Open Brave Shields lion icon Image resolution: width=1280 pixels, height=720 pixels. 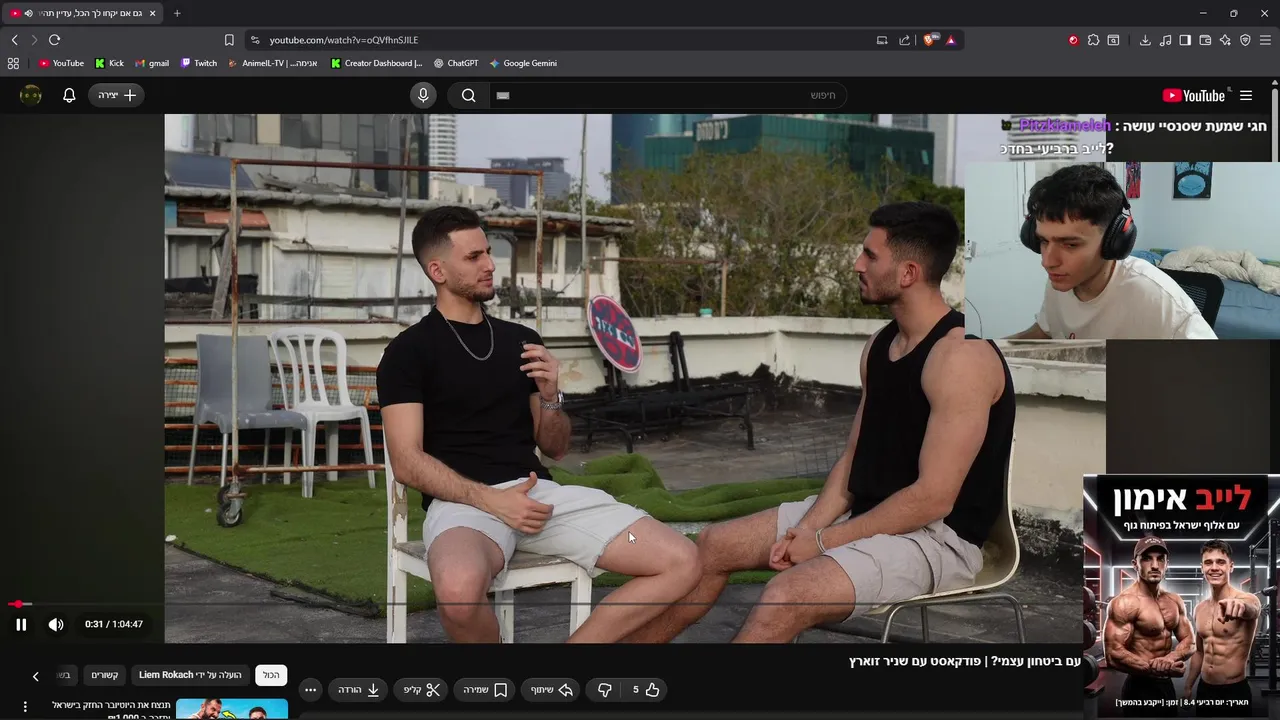pyautogui.click(x=930, y=40)
